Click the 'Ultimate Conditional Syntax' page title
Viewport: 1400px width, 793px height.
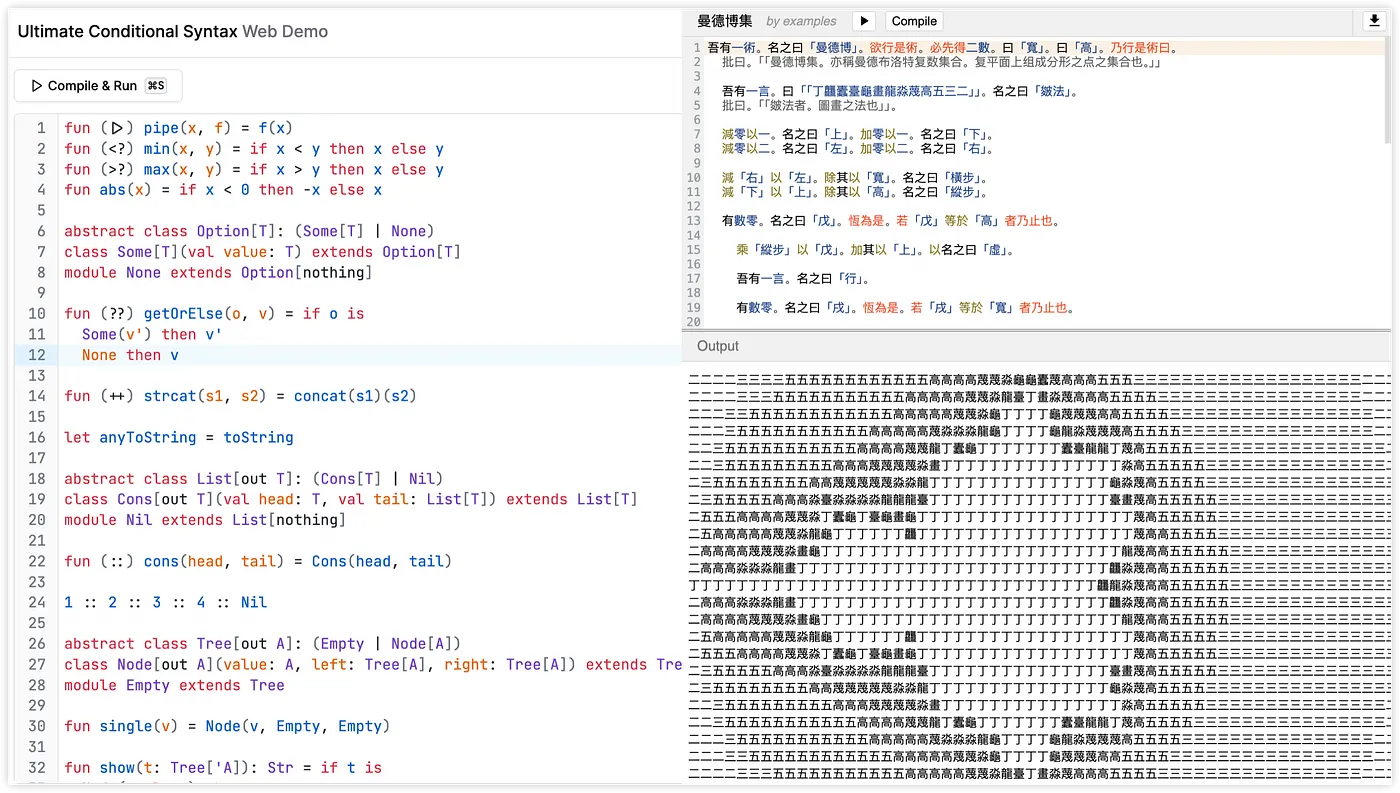point(127,31)
